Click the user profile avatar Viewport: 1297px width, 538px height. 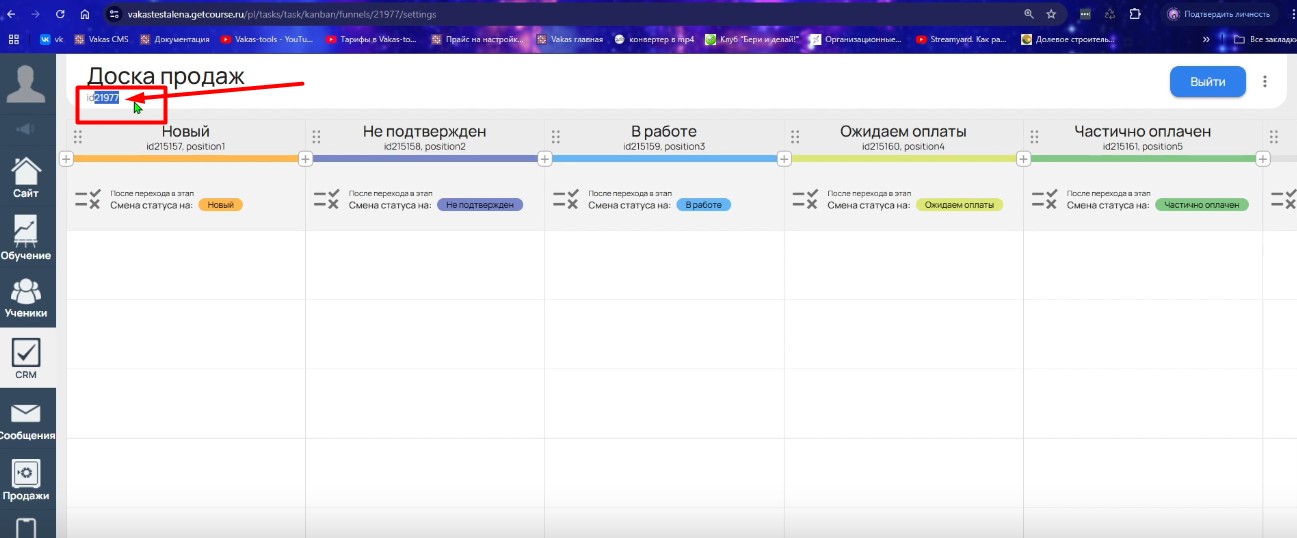coord(26,81)
